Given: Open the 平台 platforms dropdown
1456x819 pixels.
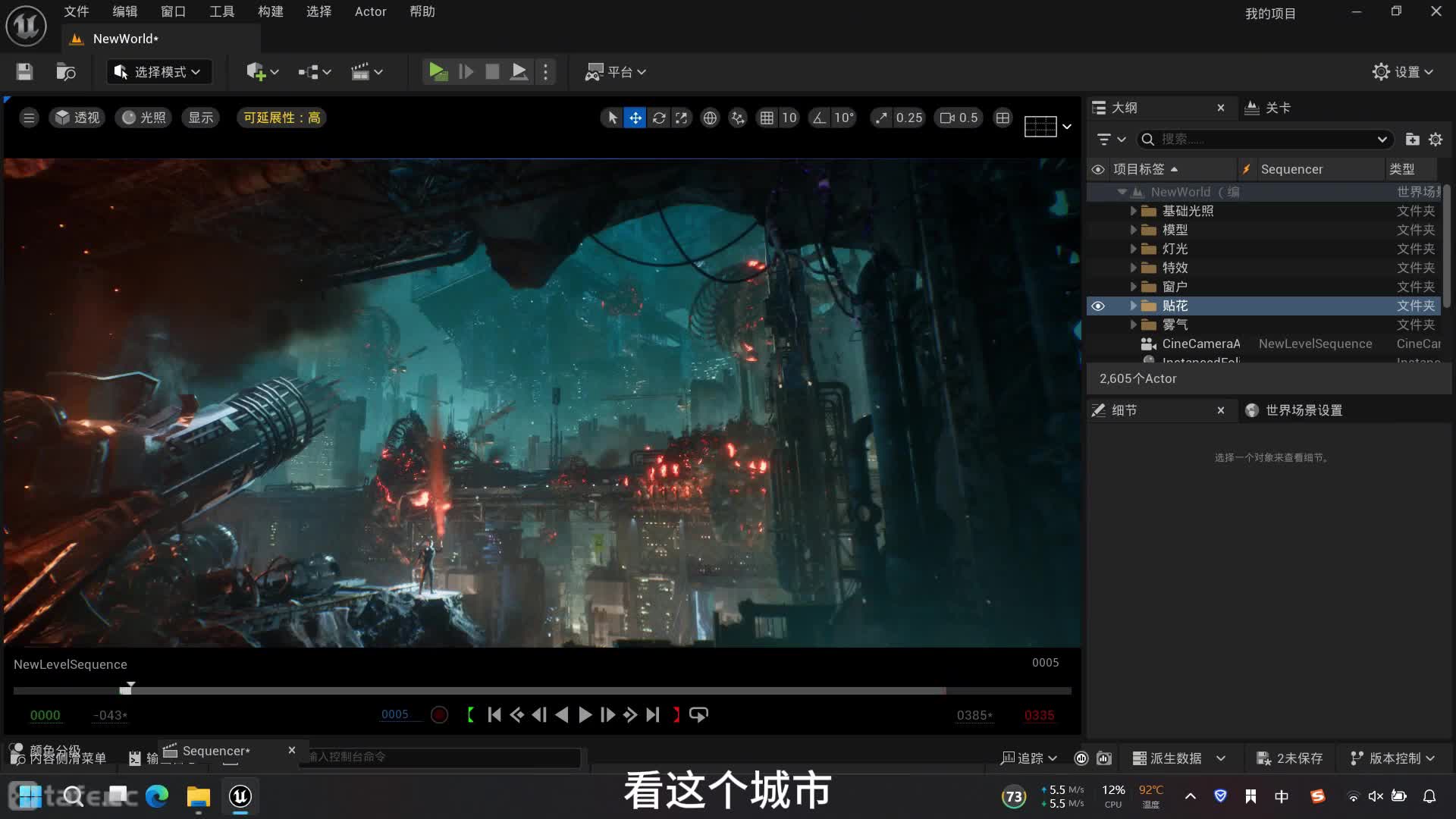Looking at the screenshot, I should coord(615,72).
